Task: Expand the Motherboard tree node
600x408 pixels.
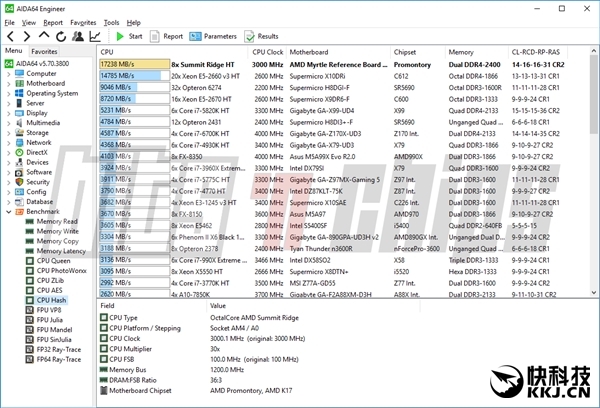Action: 8,83
